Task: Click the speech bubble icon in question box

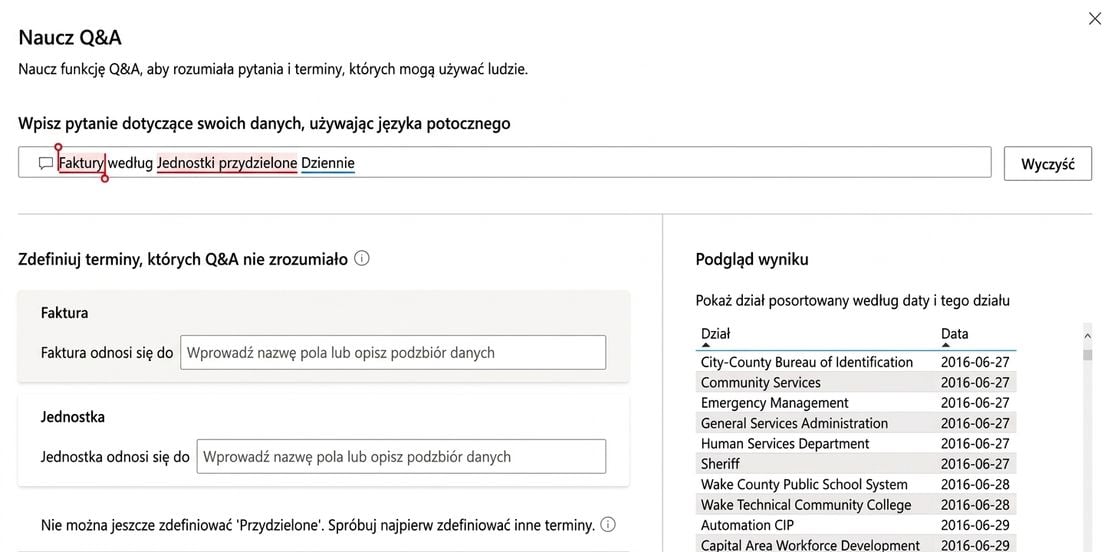Action: (46, 164)
